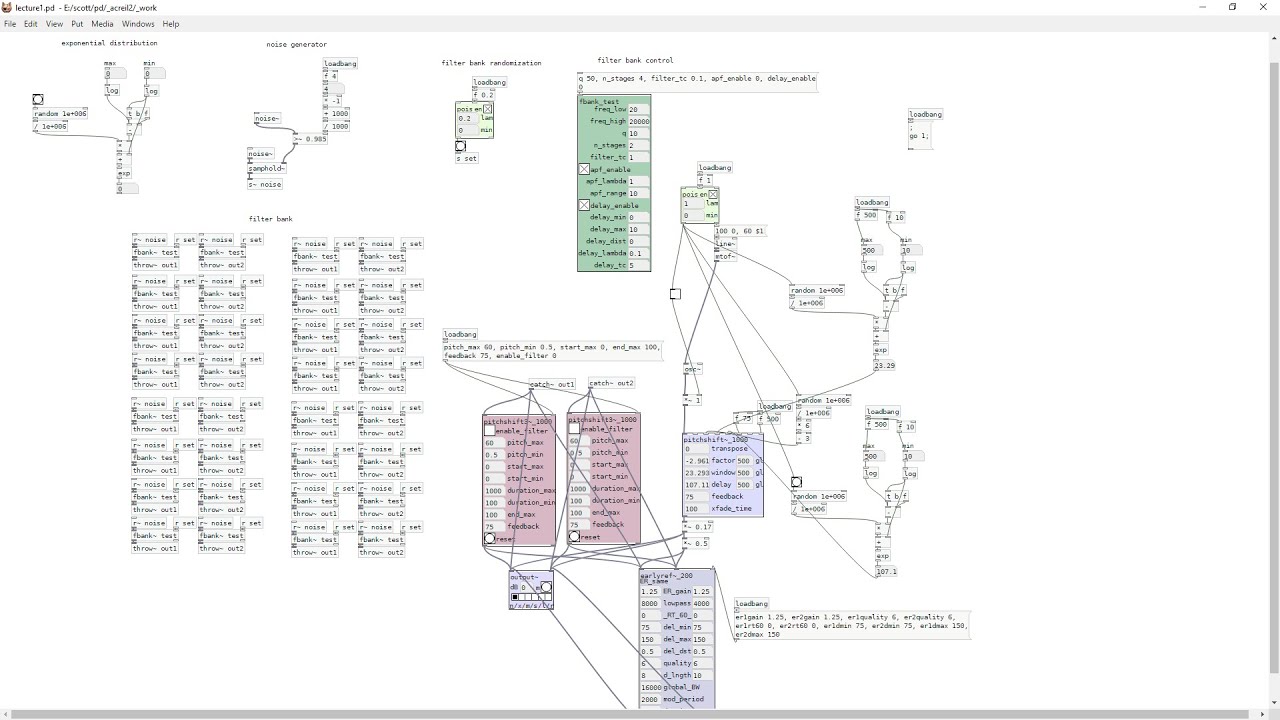This screenshot has width=1280, height=720.
Task: Toggle enable_filter in the right pitchshift3~_1000
Action: click(574, 429)
